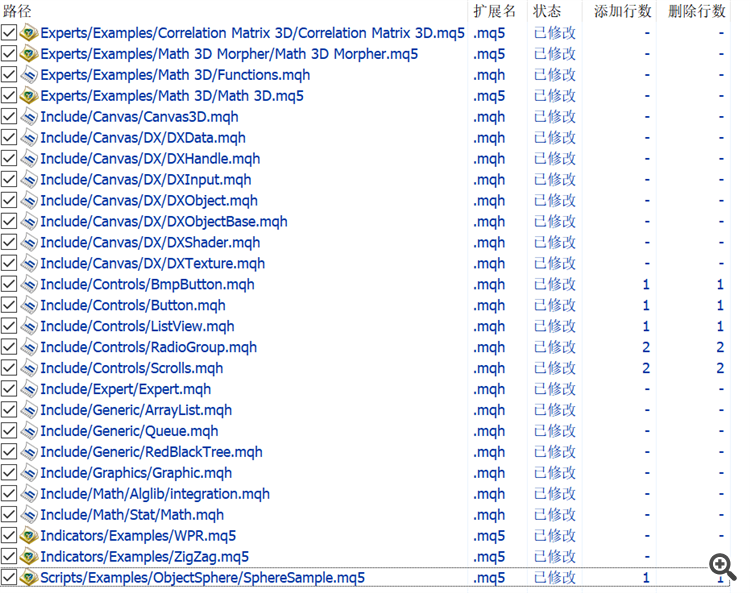
Task: Click the Math 3D.mq5 file icon
Action: click(x=29, y=96)
